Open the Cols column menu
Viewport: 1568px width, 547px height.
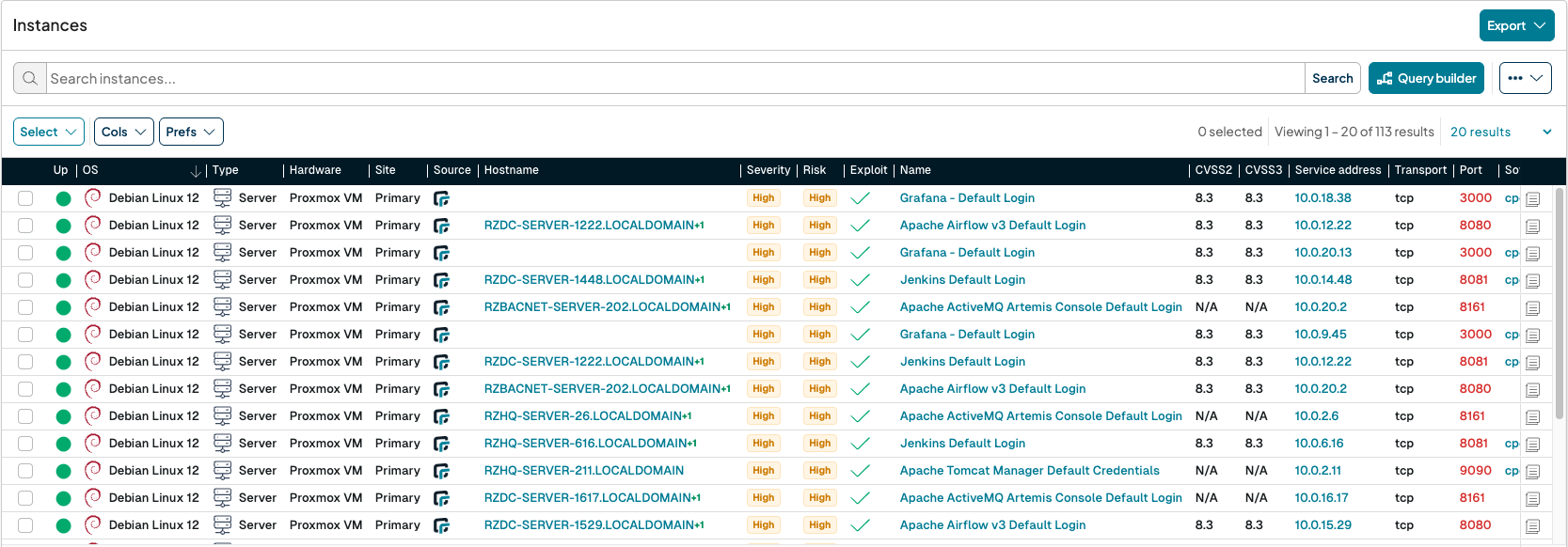(x=123, y=133)
